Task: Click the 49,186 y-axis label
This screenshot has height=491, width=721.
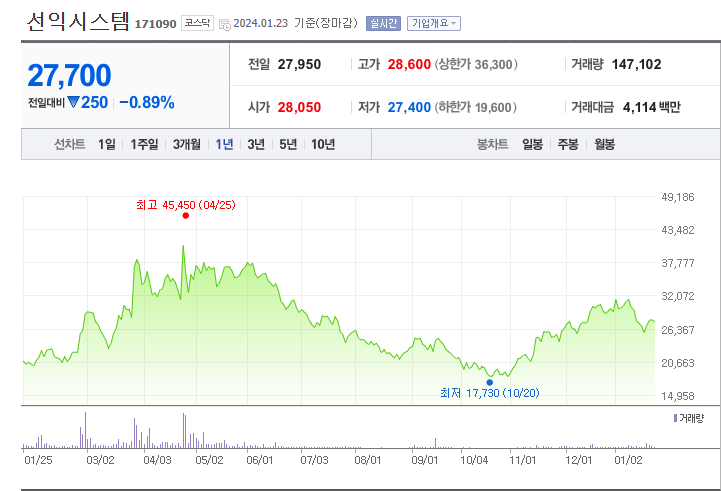Action: point(678,197)
